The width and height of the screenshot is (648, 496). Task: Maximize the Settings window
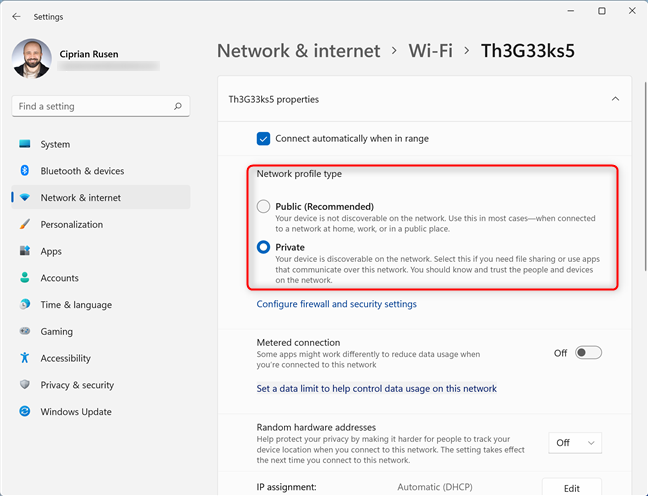tap(602, 11)
